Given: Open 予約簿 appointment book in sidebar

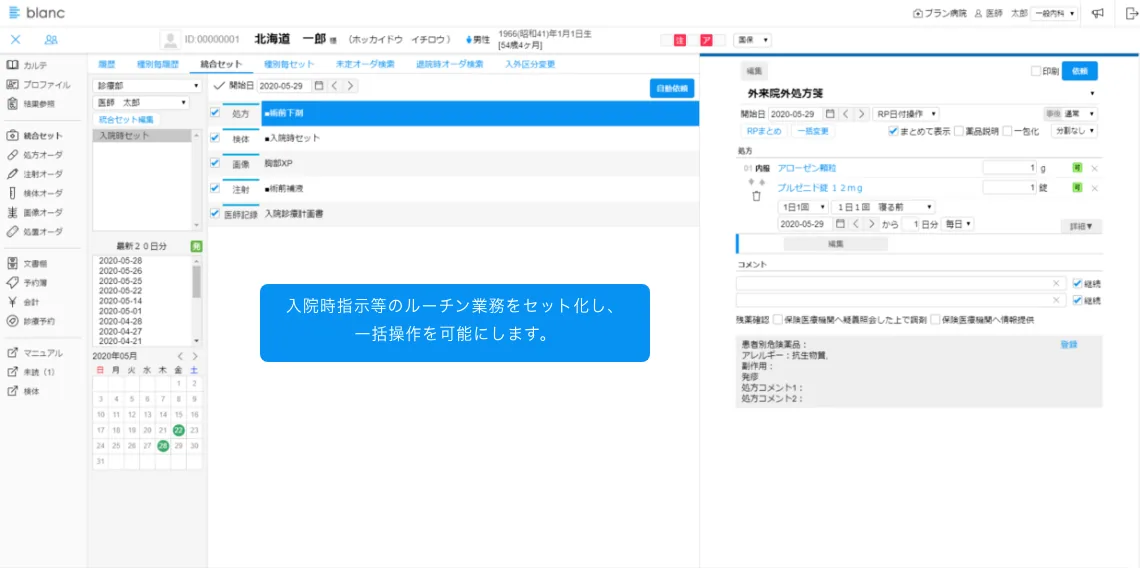Looking at the screenshot, I should (28, 282).
